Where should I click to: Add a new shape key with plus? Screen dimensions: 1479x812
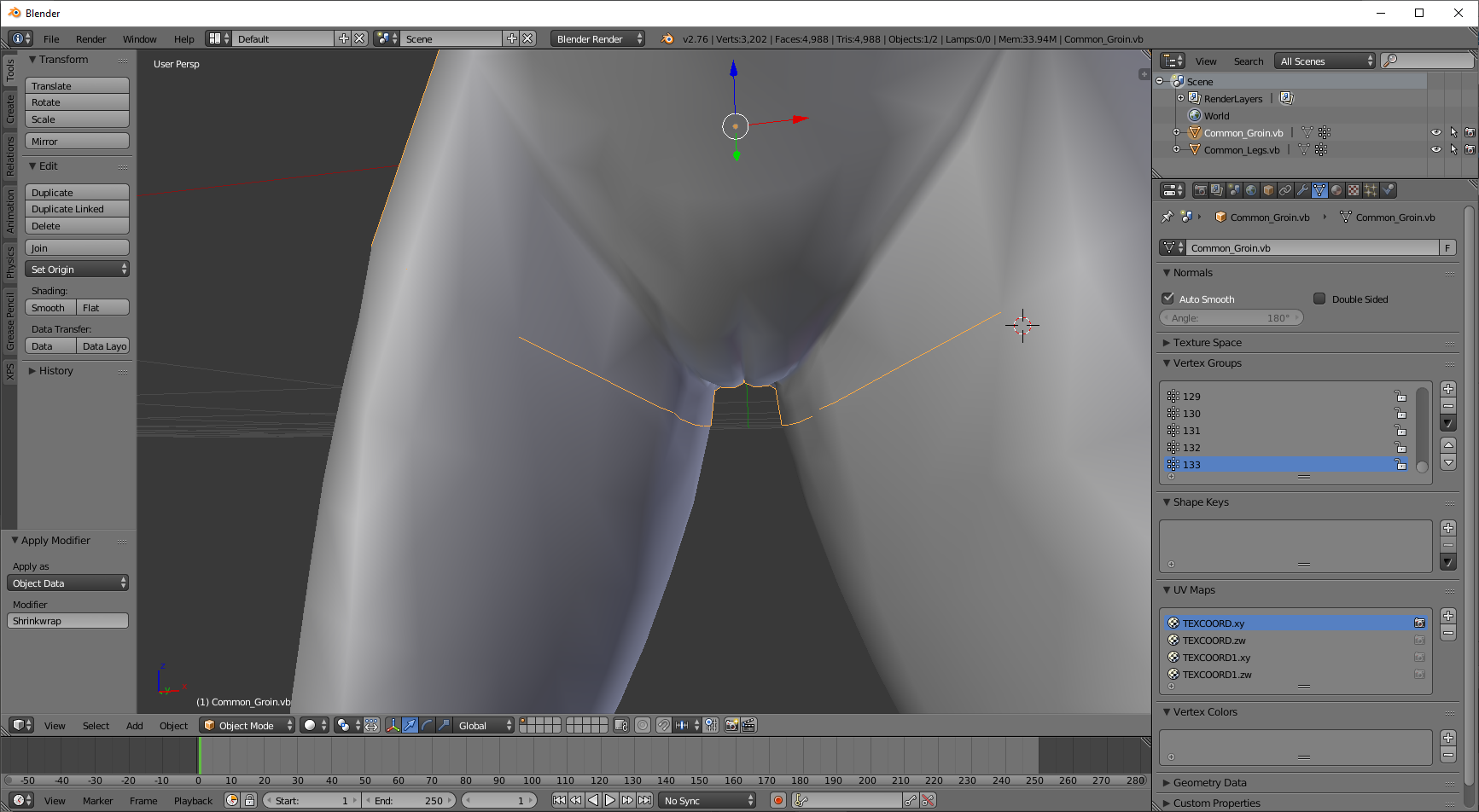pos(1448,528)
